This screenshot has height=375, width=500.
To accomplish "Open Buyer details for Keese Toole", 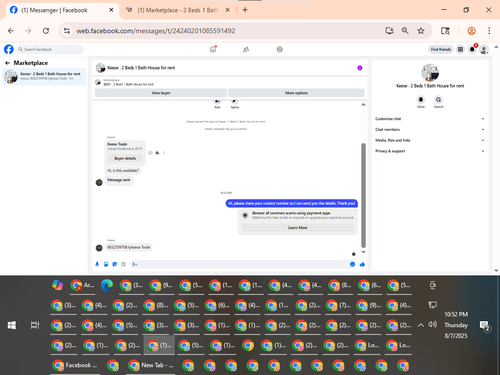I will [x=125, y=158].
